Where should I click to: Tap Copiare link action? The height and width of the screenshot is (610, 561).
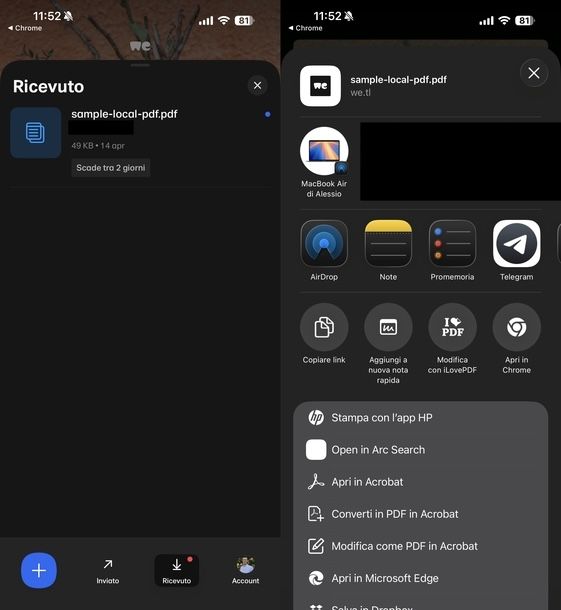[324, 334]
